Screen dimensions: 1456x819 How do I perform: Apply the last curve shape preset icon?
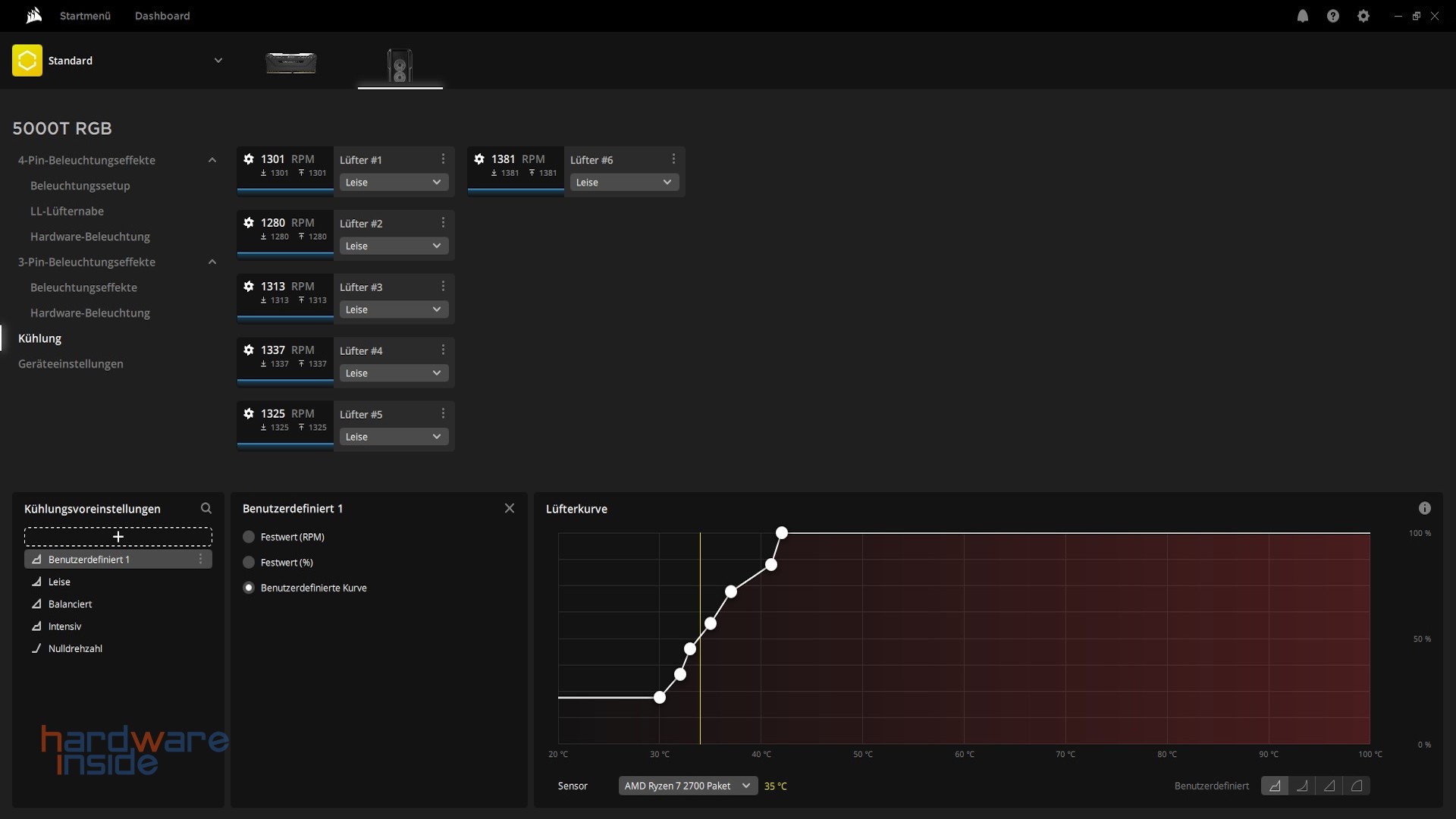click(1357, 786)
